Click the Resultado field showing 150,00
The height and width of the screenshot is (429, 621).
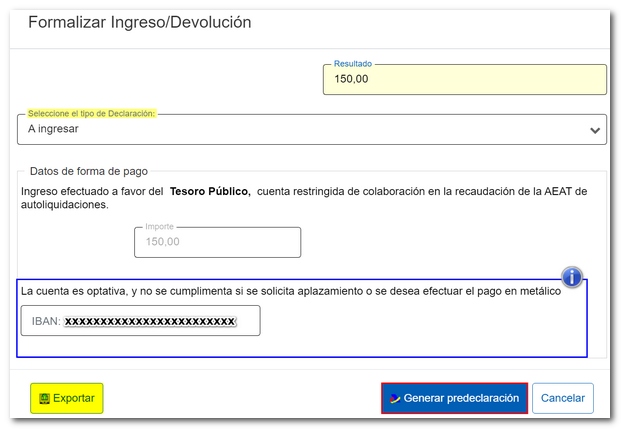(x=465, y=79)
